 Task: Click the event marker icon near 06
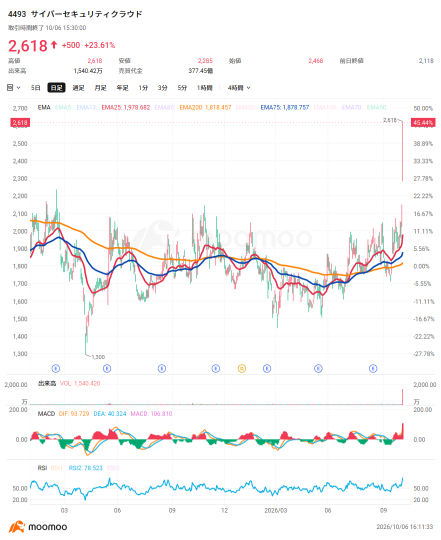pyautogui.click(x=107, y=368)
